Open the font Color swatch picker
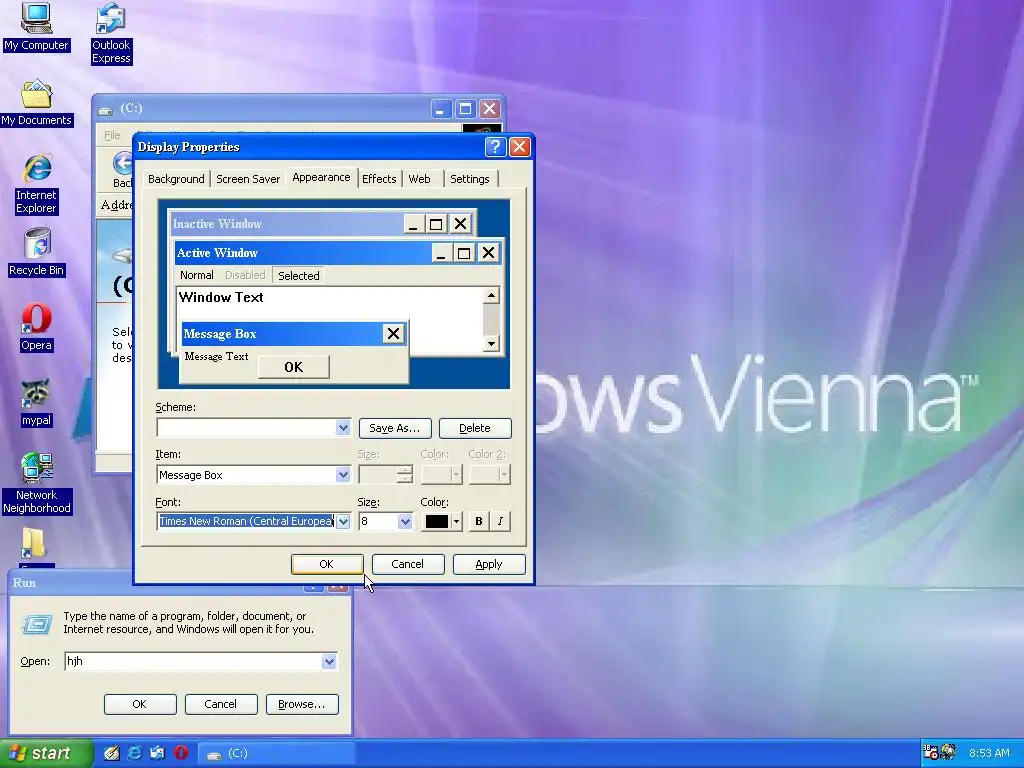Image resolution: width=1024 pixels, height=768 pixels. coord(442,521)
